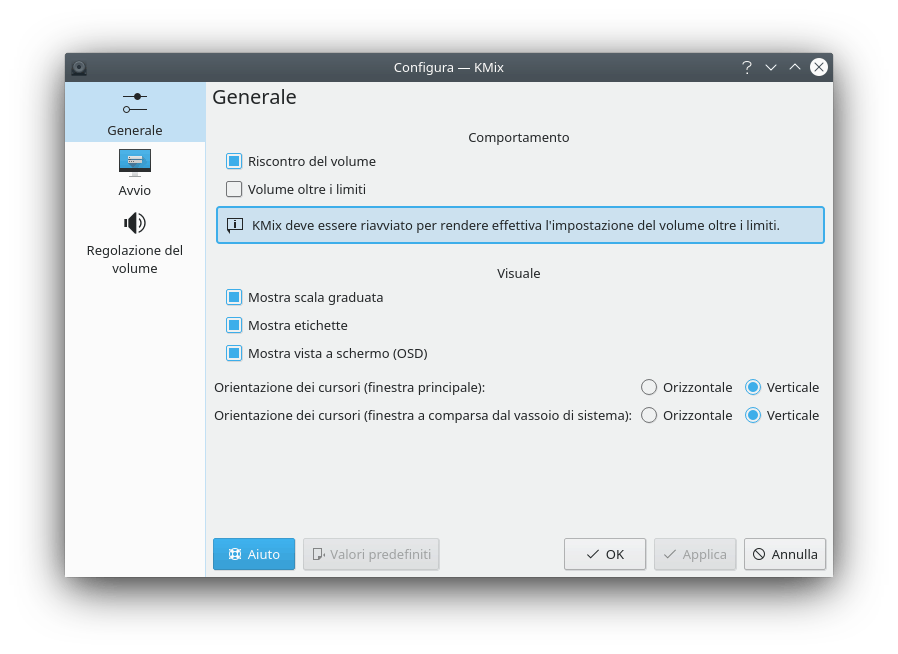Select Orizzontale for system tray popup sliders
898x654 pixels.
[649, 415]
